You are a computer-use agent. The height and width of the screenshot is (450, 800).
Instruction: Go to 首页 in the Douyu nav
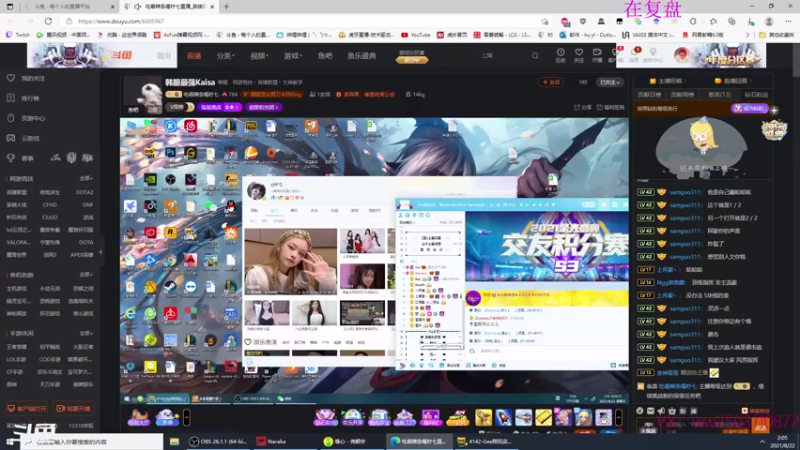pos(164,56)
